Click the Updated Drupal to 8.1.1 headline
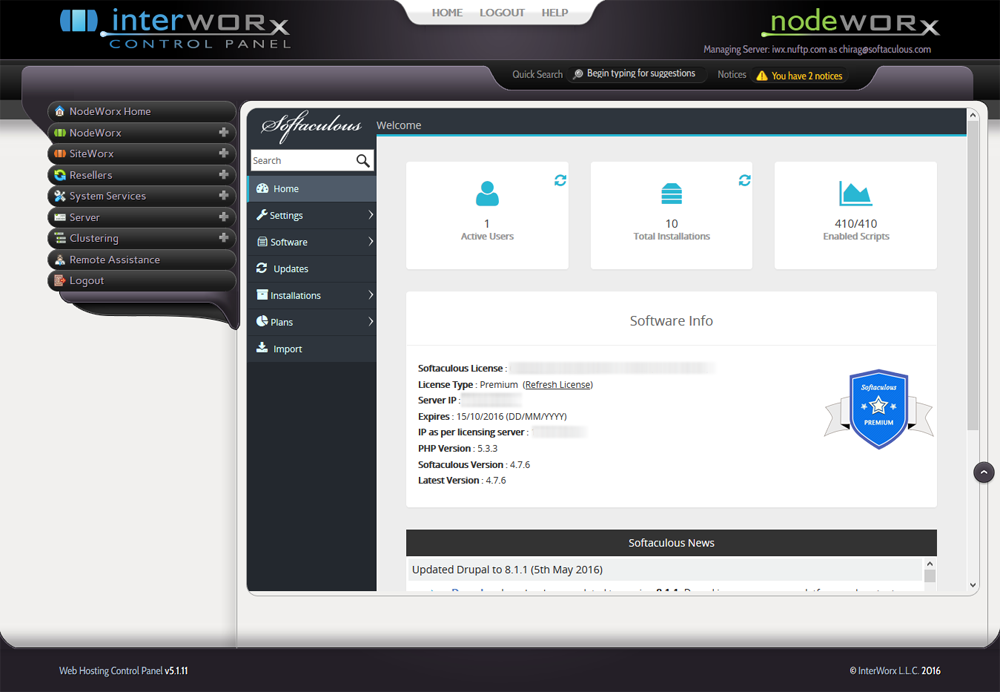The image size is (1000, 692). [x=507, y=570]
